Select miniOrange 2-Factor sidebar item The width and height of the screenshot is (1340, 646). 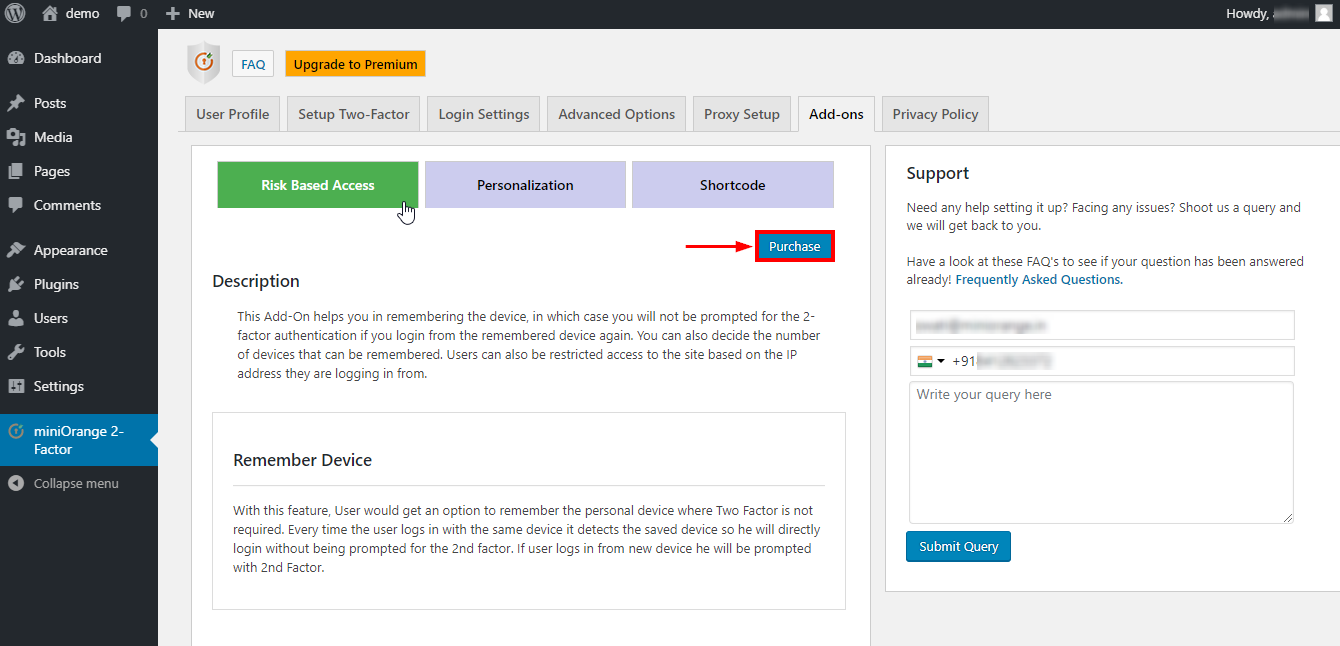tap(79, 440)
